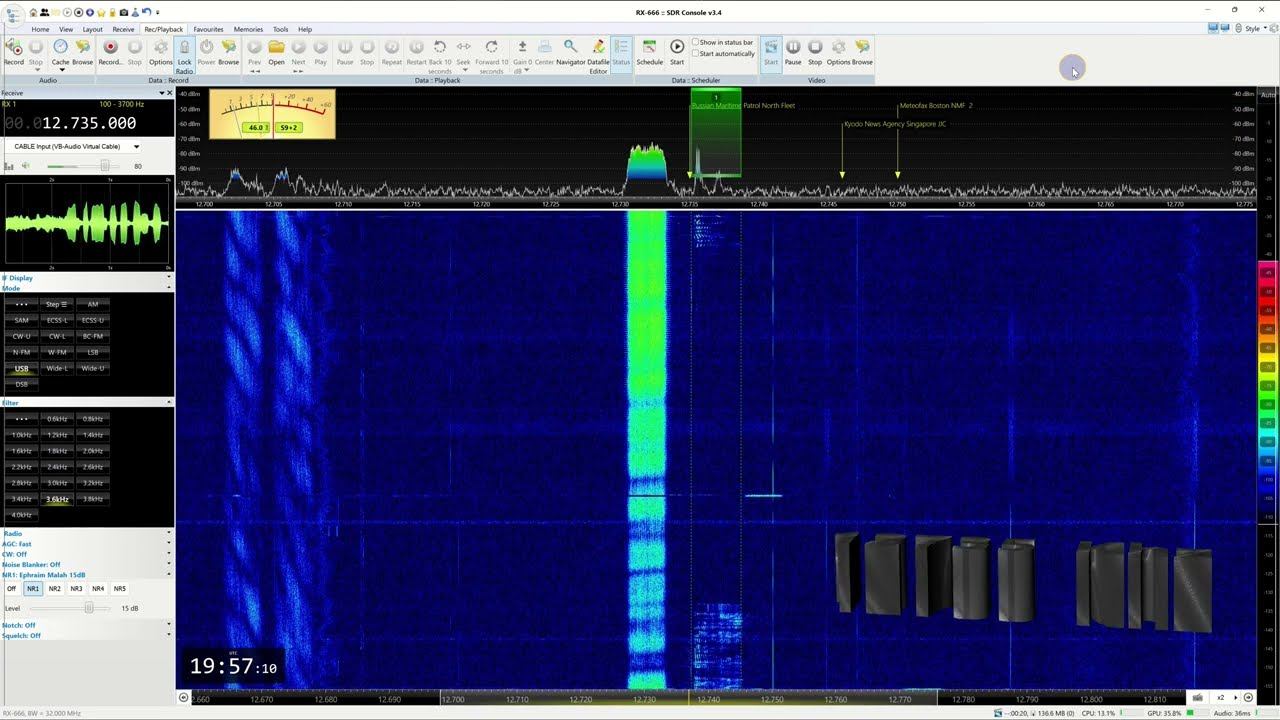Open the Receive ribbon tab
Screen dimensions: 1280x720
pyautogui.click(x=123, y=29)
